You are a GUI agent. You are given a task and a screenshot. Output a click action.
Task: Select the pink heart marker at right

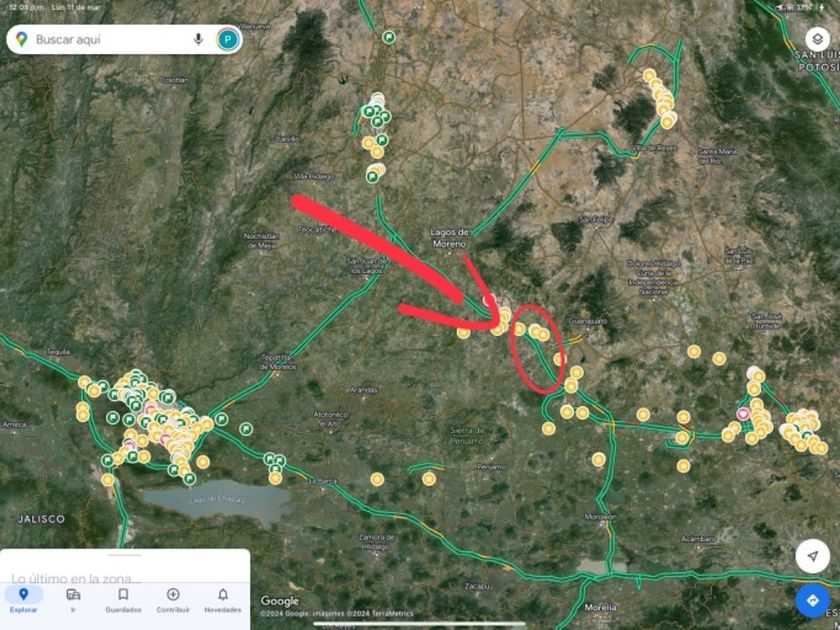pos(742,414)
